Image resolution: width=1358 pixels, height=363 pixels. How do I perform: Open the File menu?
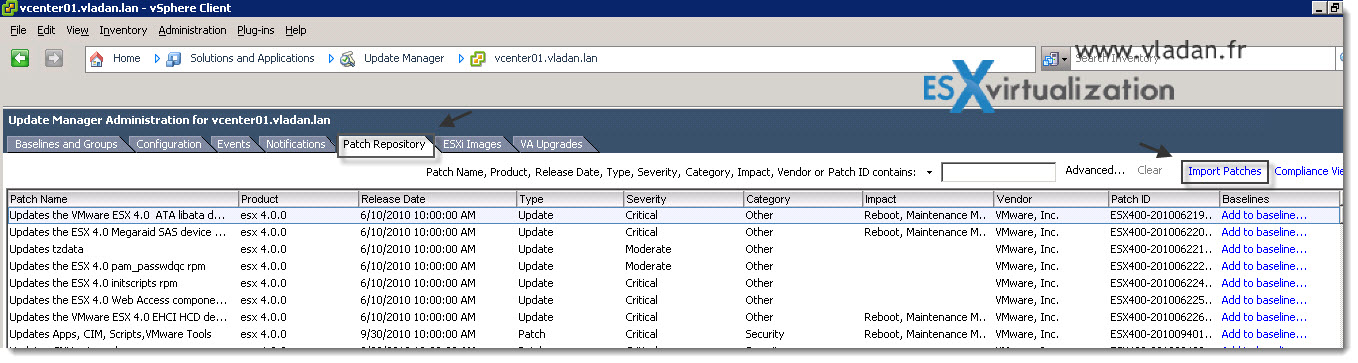click(x=18, y=30)
